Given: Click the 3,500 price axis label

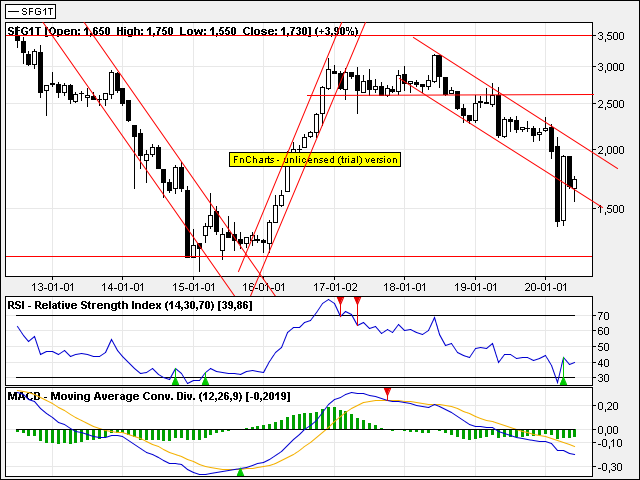Looking at the screenshot, I should (611, 36).
